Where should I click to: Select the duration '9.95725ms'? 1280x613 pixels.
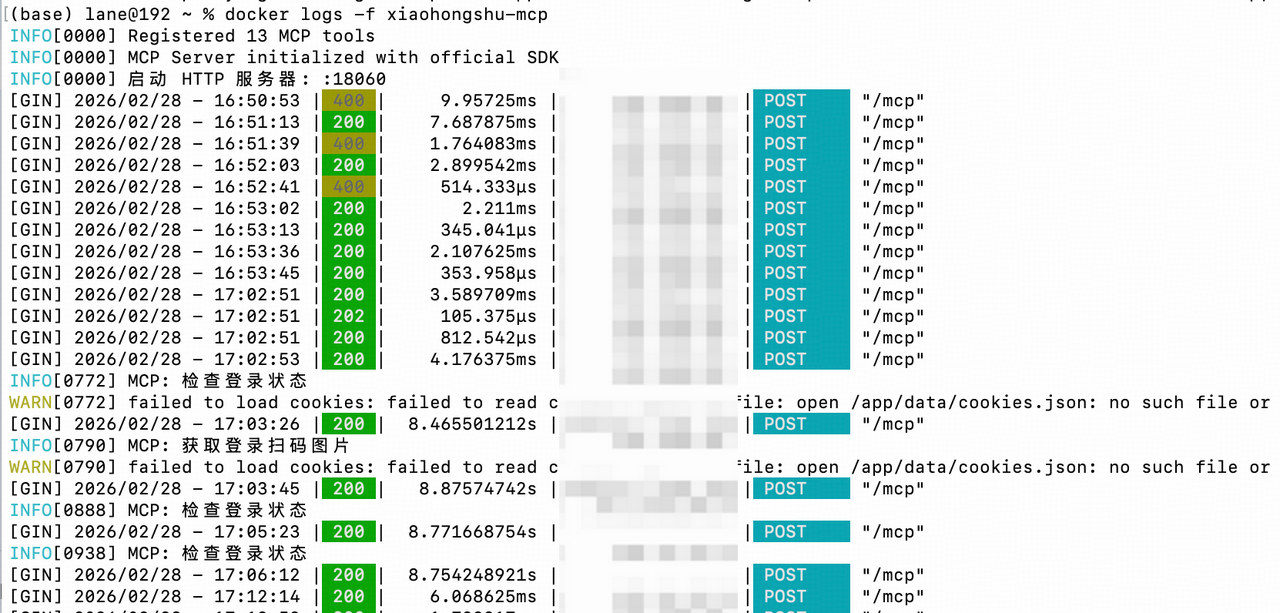click(488, 101)
